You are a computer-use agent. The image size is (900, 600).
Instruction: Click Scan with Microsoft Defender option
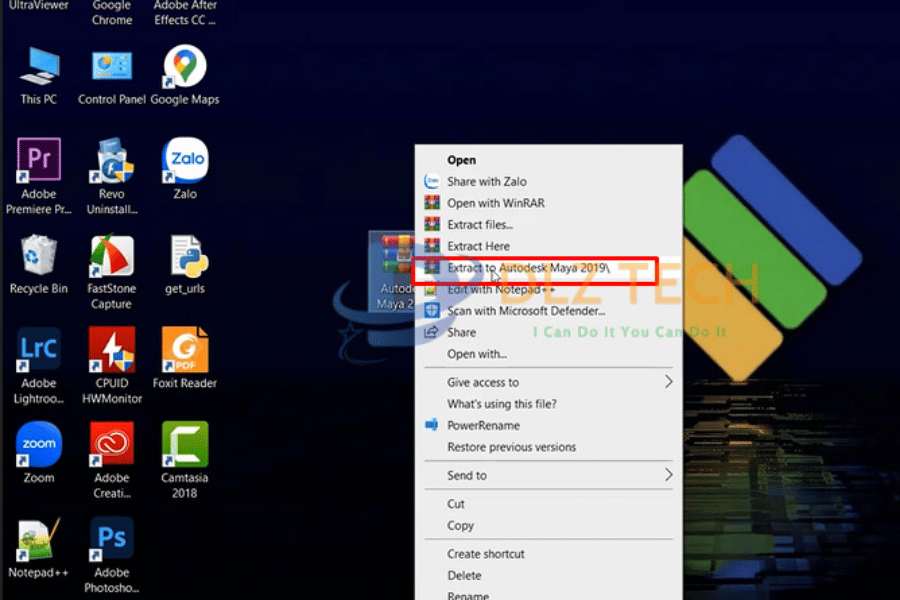point(526,311)
